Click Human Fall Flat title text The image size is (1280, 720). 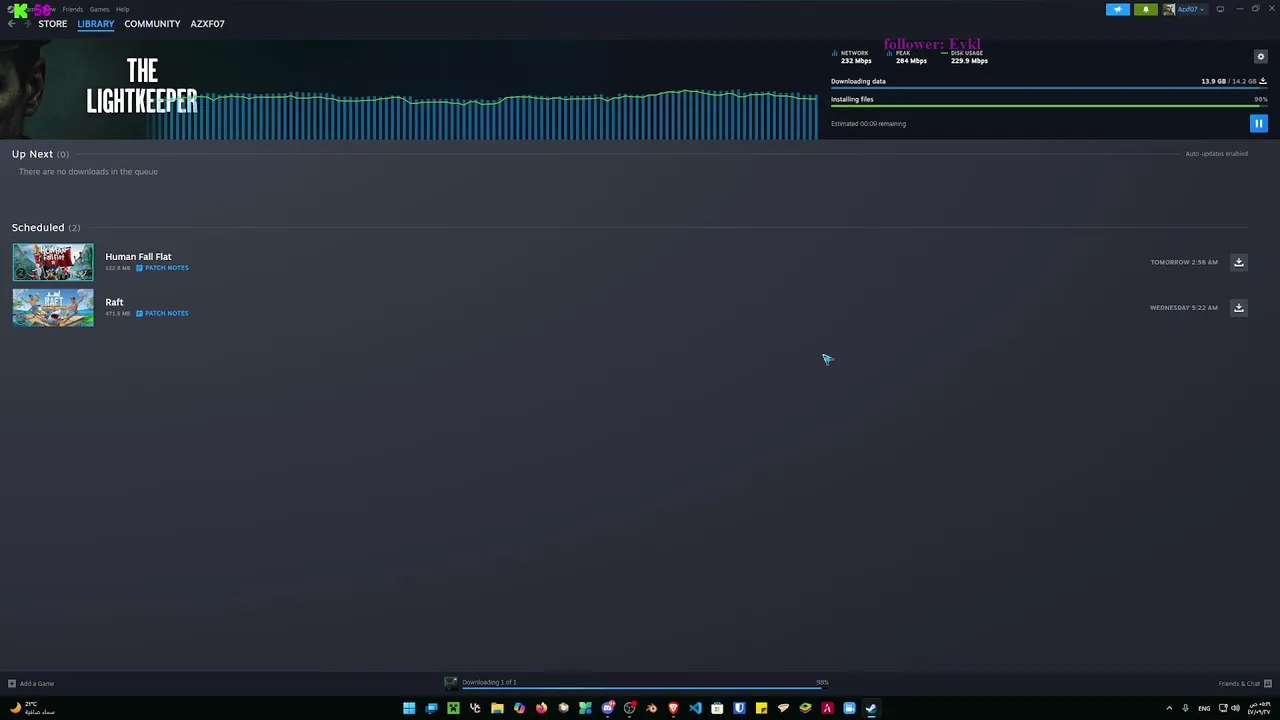[138, 257]
